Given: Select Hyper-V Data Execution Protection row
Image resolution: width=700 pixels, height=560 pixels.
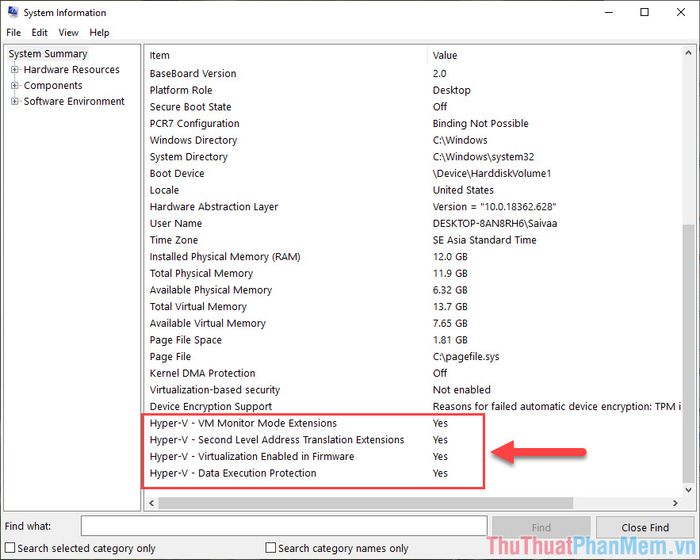Looking at the screenshot, I should pos(415,473).
